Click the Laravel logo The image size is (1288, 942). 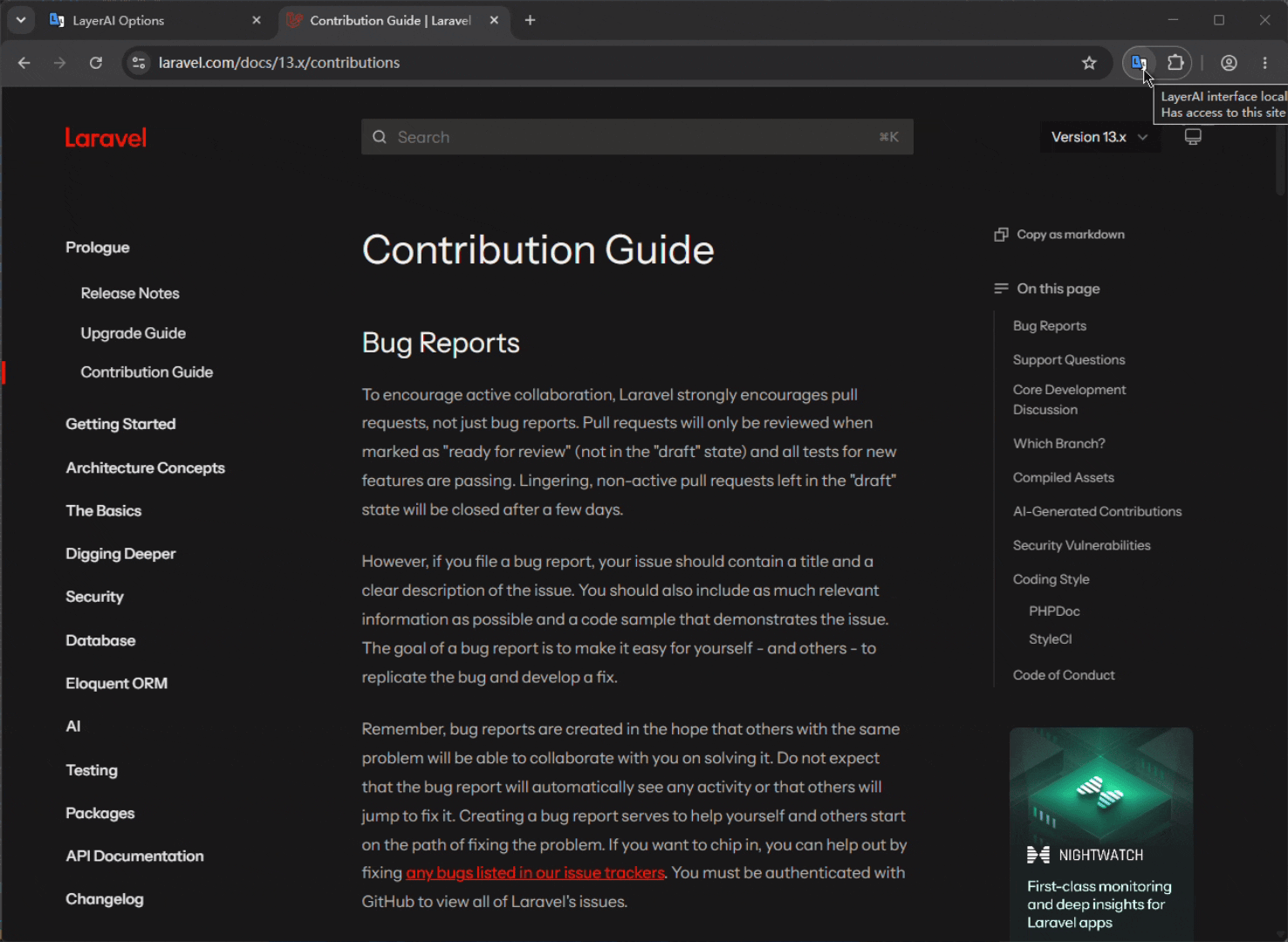(106, 138)
